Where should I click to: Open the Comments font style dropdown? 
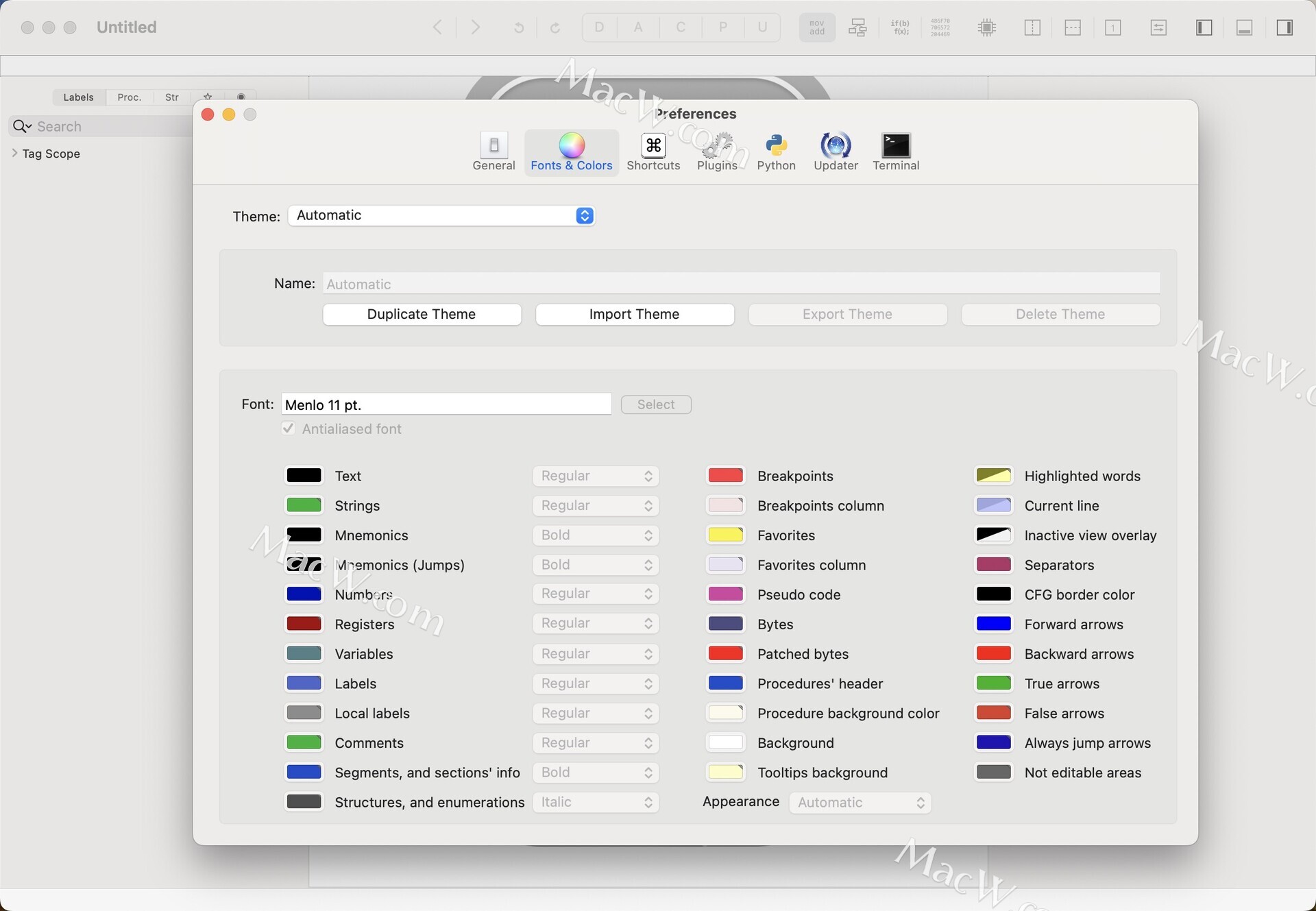[x=596, y=742]
